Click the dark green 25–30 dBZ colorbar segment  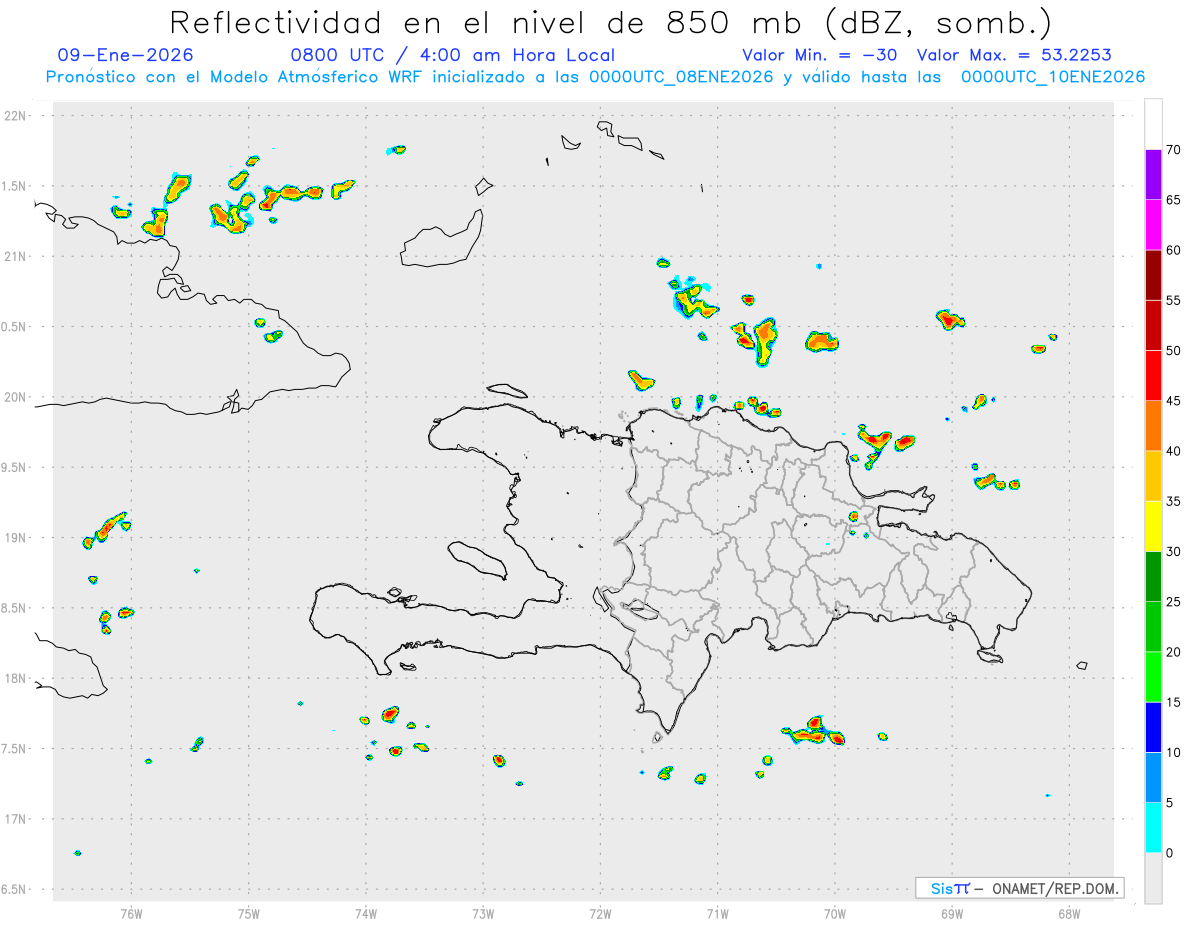click(x=1153, y=577)
